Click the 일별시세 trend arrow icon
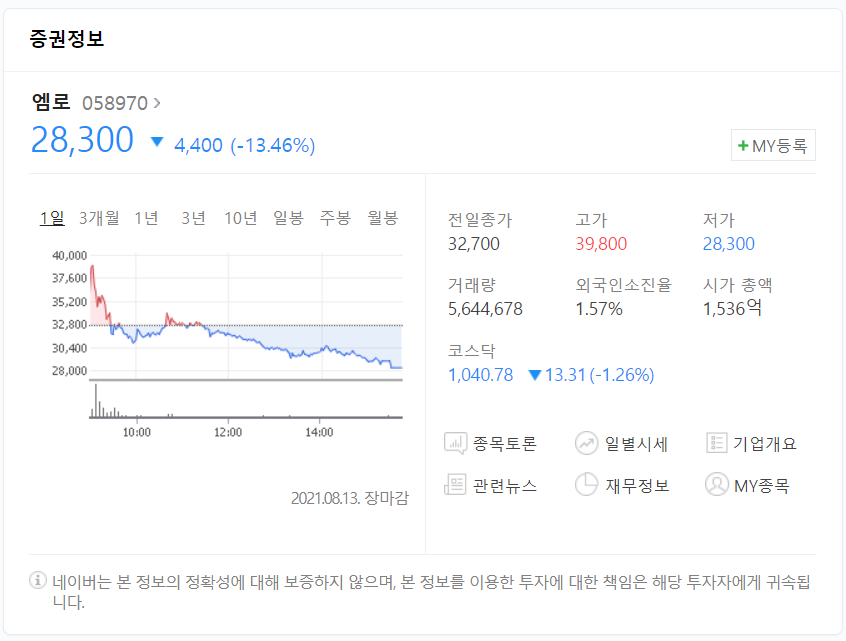The width and height of the screenshot is (846, 641). tap(586, 444)
